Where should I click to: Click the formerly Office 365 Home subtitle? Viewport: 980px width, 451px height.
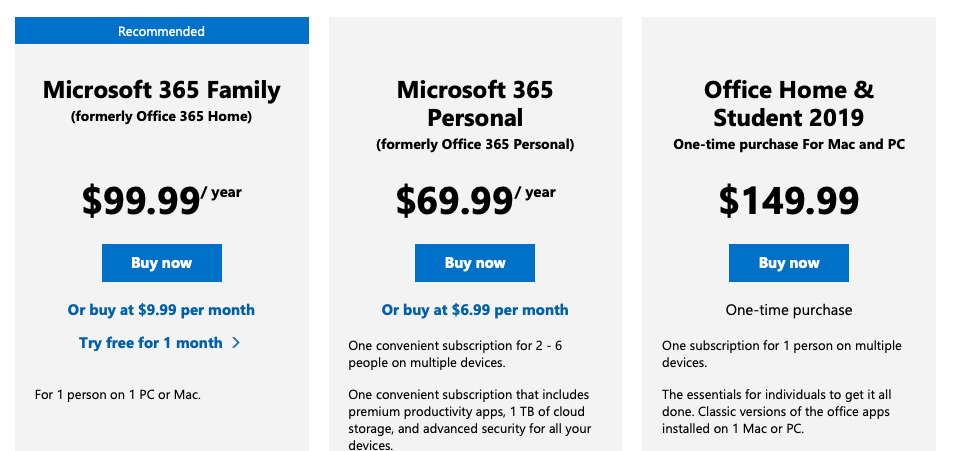coord(161,117)
